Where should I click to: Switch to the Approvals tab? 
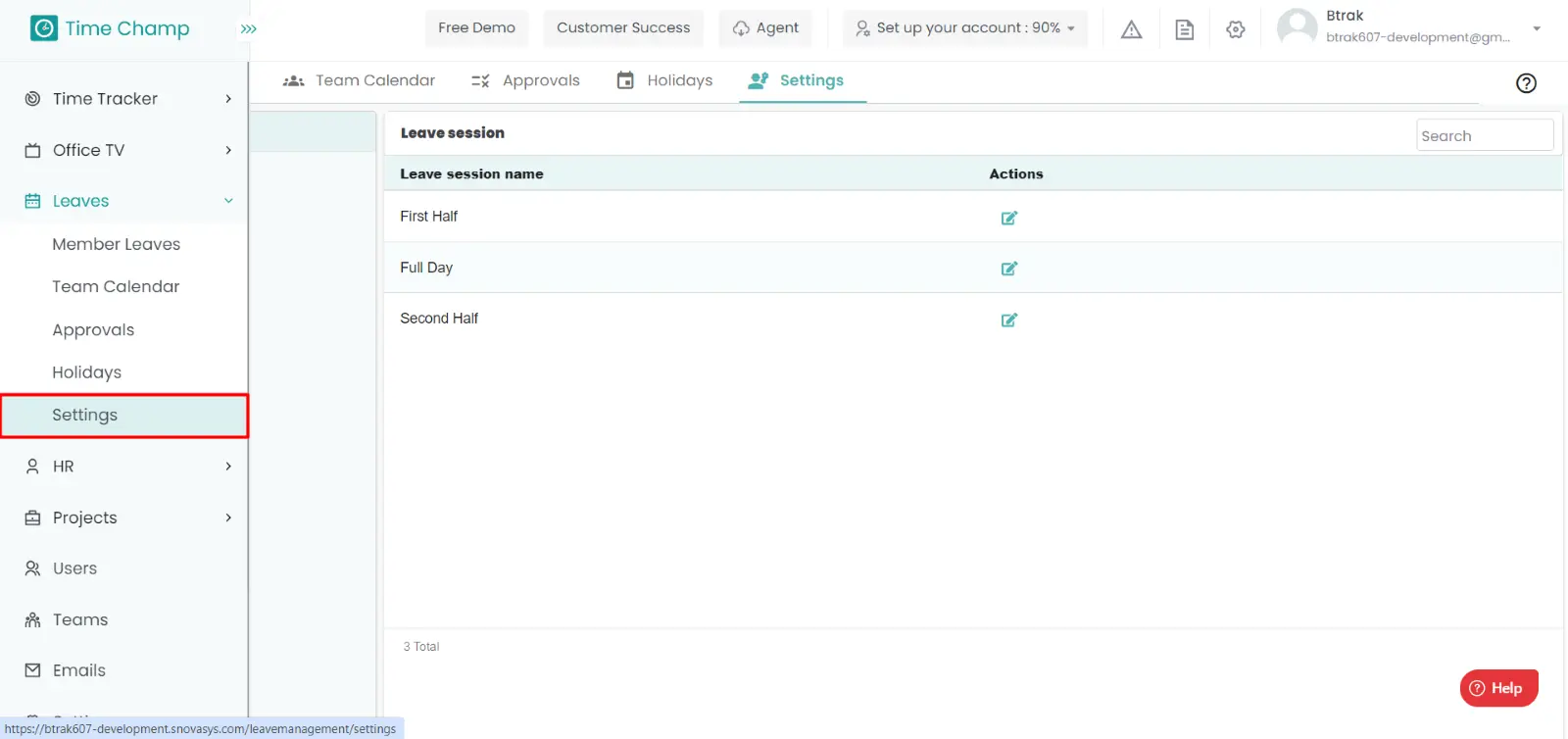point(525,80)
